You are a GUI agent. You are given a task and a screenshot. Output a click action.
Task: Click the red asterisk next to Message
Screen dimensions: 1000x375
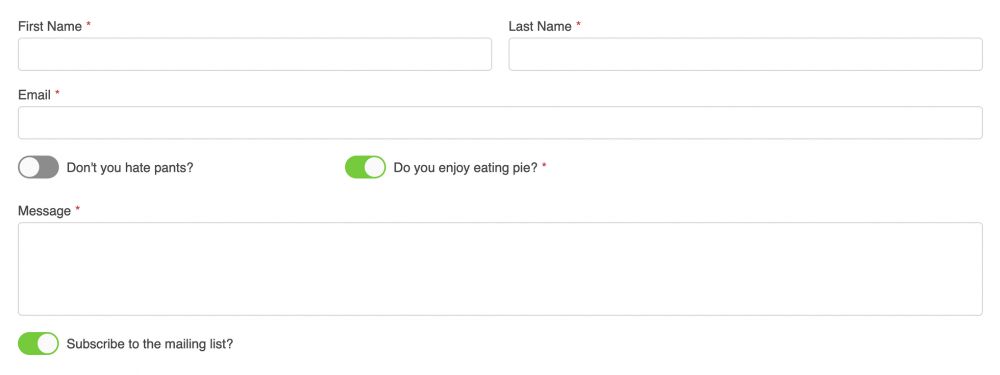(x=78, y=209)
